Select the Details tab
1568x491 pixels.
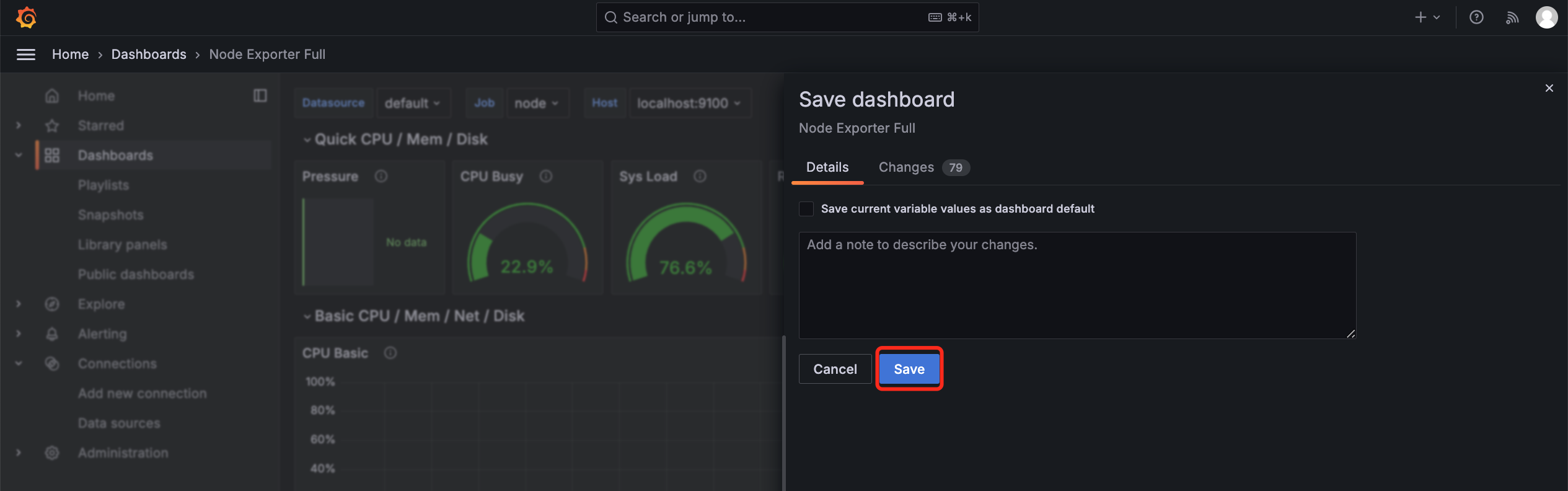tap(827, 167)
